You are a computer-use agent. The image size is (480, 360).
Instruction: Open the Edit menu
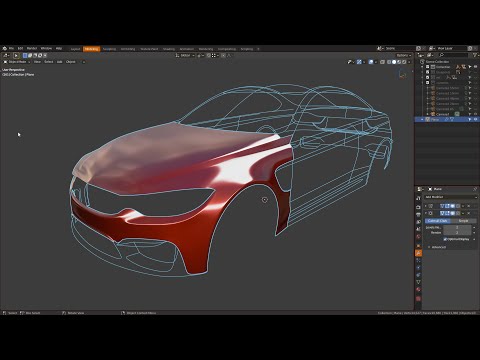[x=20, y=49]
